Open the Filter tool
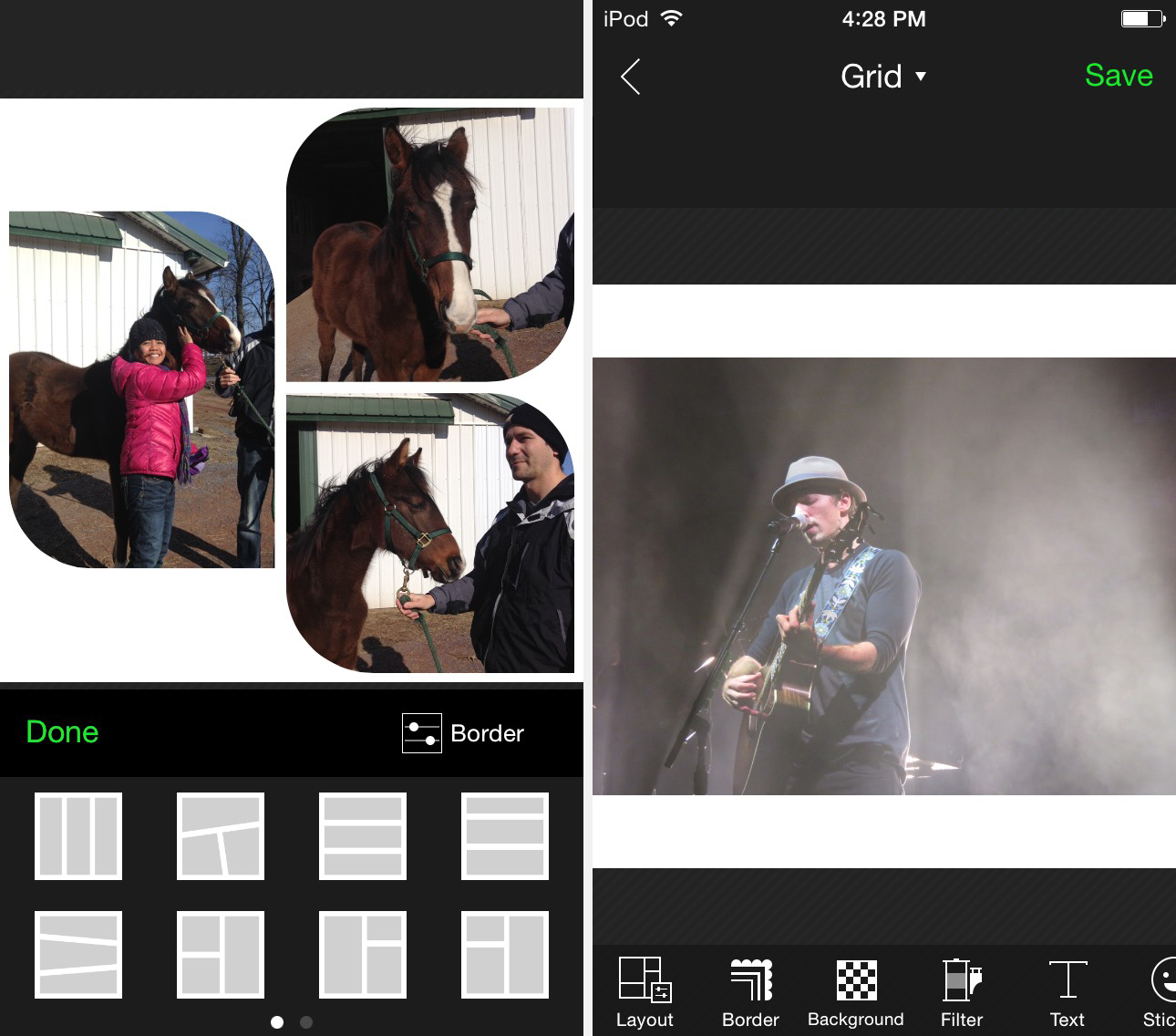The width and height of the screenshot is (1176, 1036). click(961, 992)
